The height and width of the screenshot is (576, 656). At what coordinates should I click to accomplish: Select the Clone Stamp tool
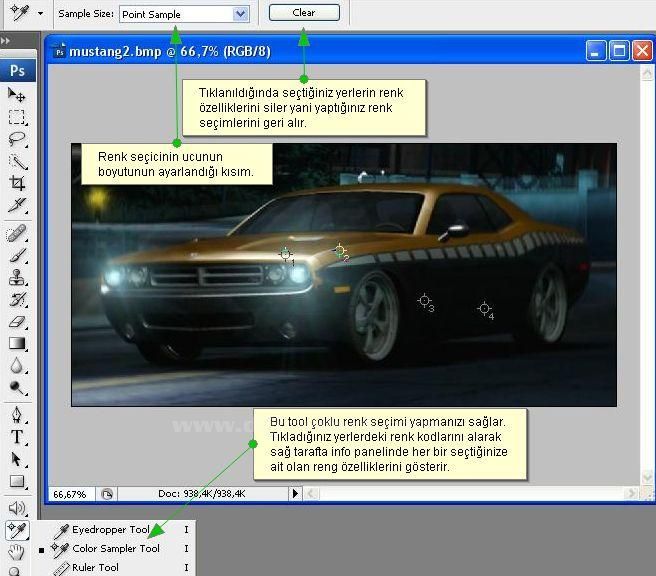(17, 278)
